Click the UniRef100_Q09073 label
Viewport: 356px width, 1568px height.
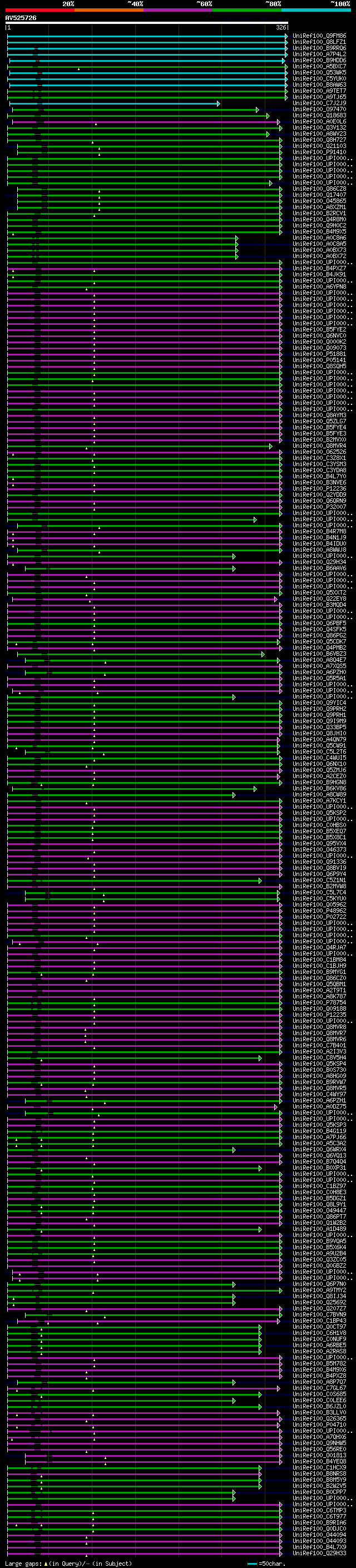(x=319, y=348)
